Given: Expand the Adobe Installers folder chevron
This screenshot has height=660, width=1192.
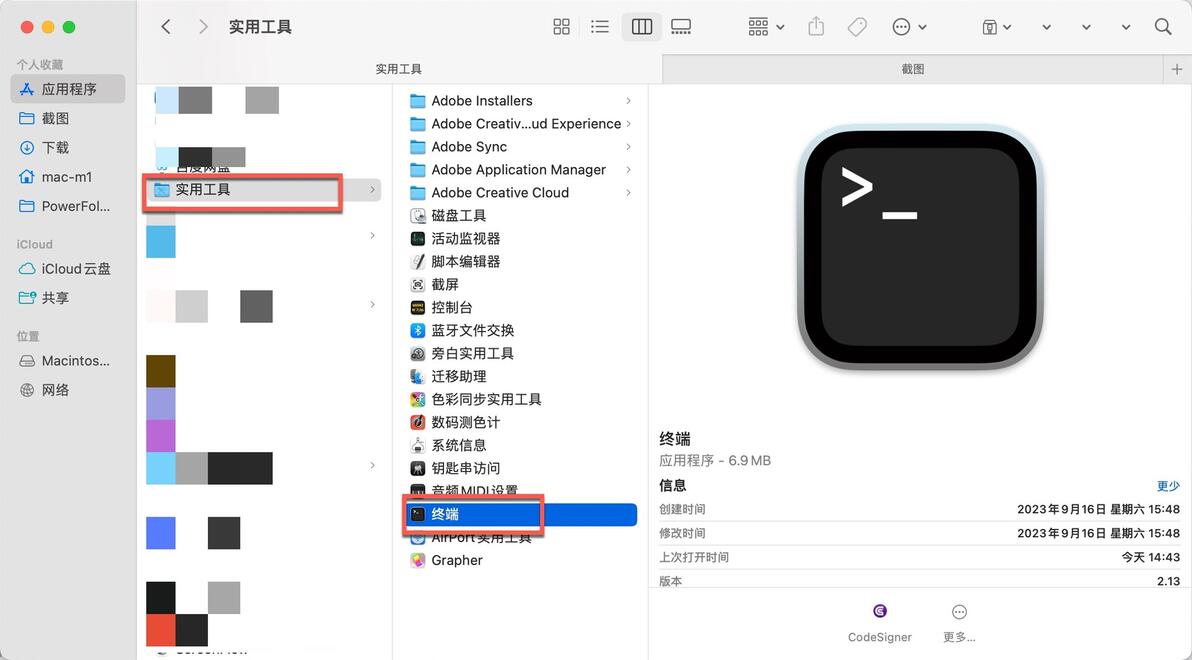Looking at the screenshot, I should pos(628,100).
